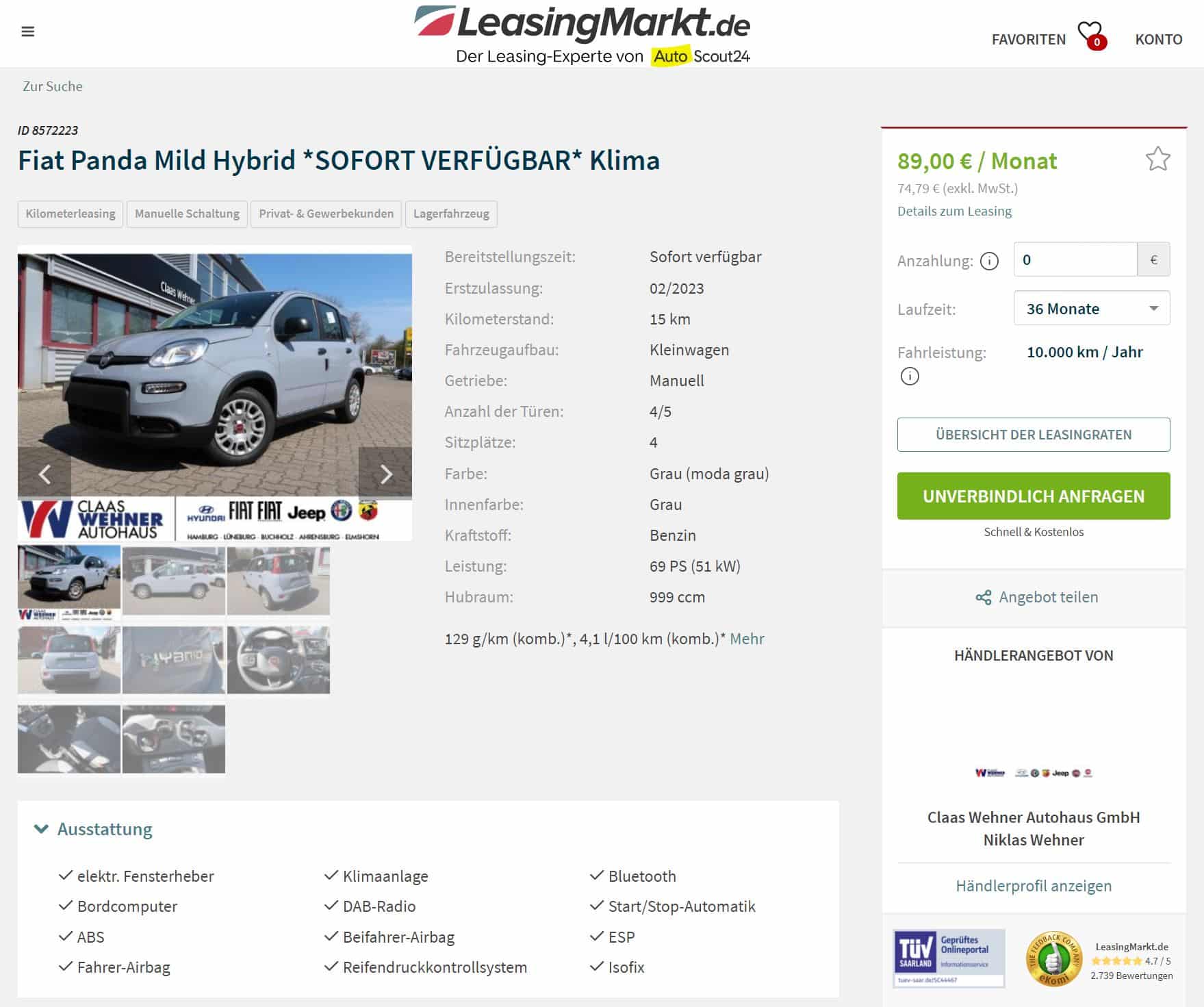Click the Anzahlung info icon
Screen dimensions: 1204x1007
click(x=989, y=261)
